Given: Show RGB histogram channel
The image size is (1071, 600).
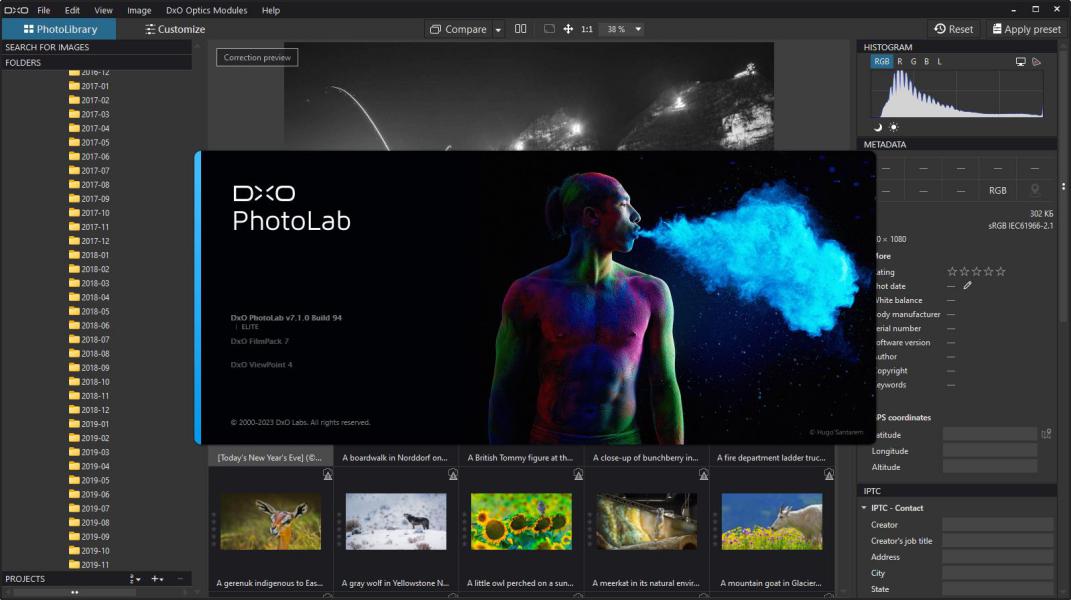Looking at the screenshot, I should tap(882, 62).
